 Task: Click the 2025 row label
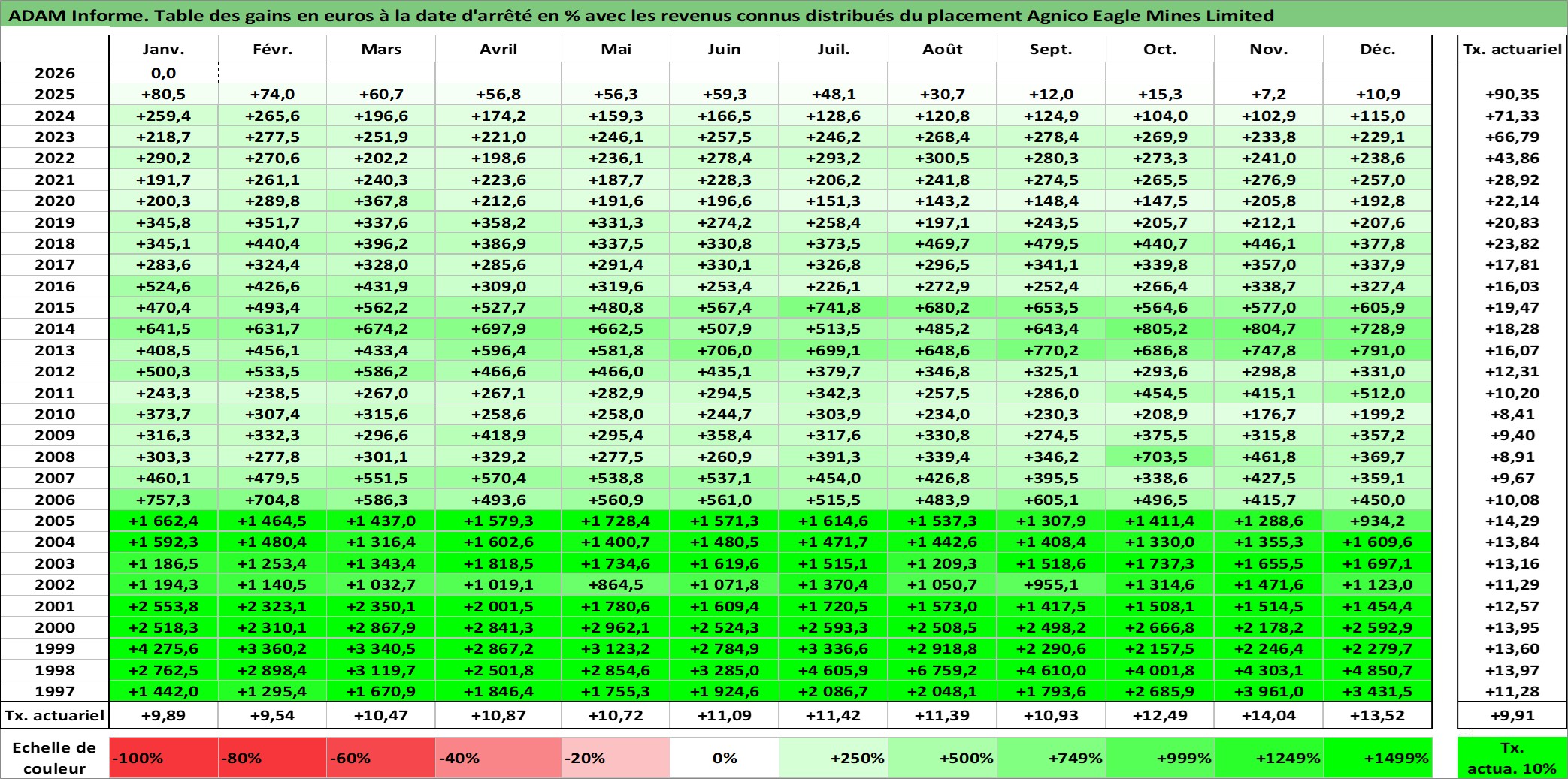55,94
